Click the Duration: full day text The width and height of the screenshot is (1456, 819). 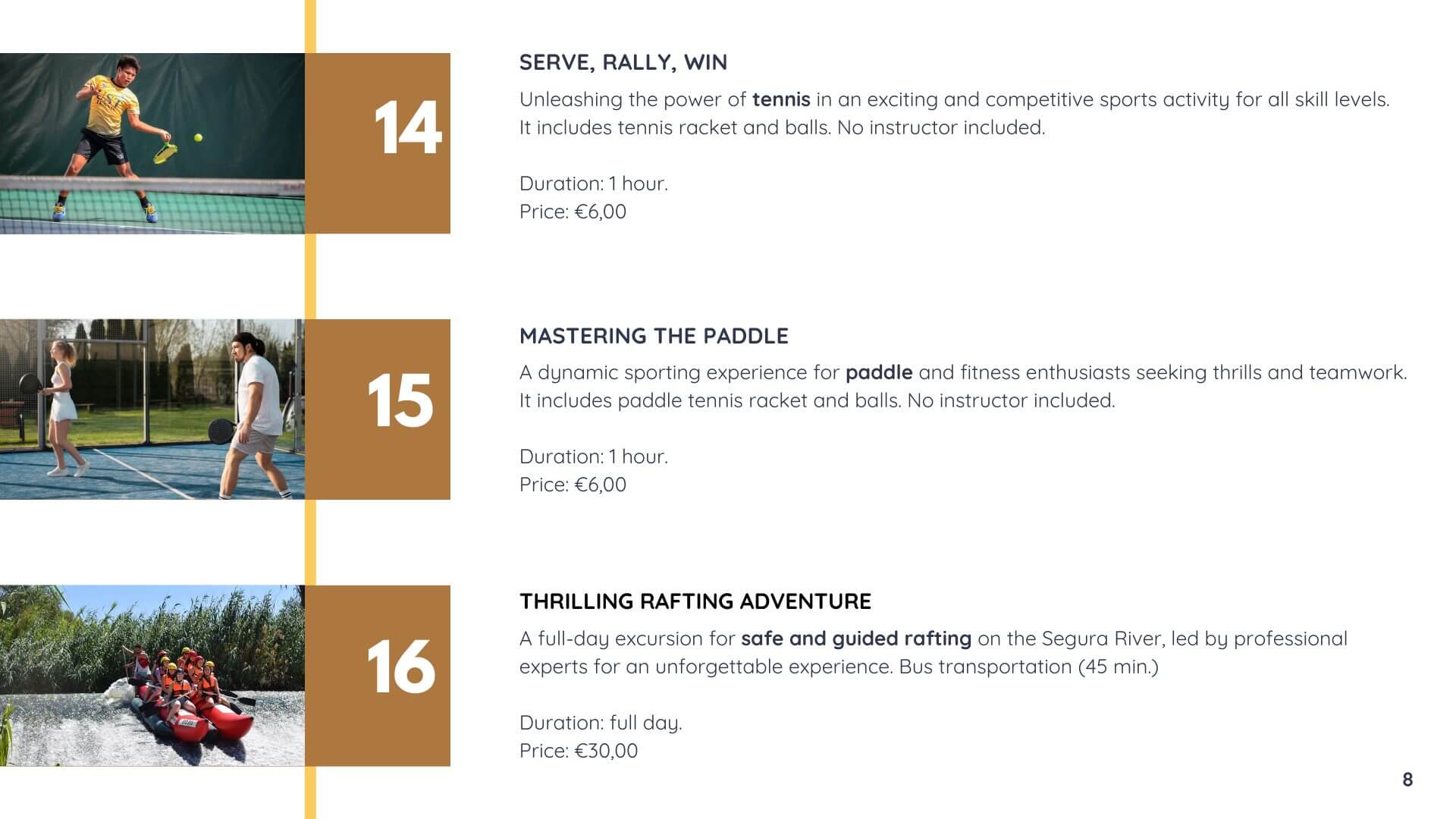click(601, 723)
